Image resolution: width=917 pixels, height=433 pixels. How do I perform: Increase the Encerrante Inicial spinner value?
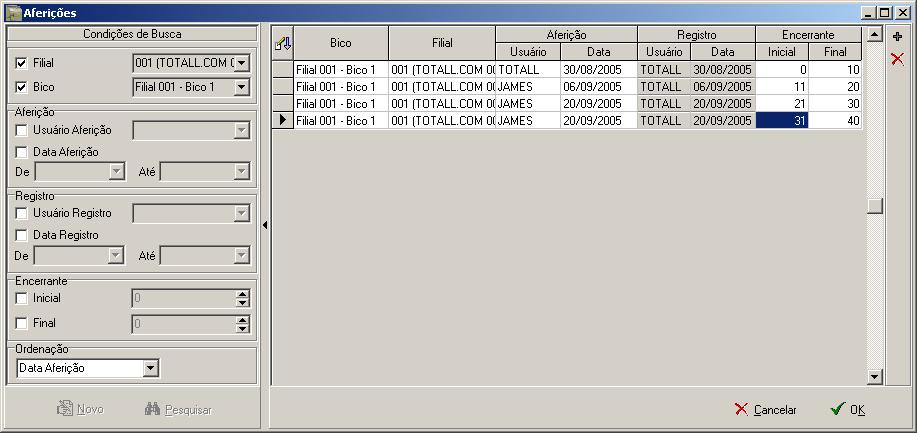[x=243, y=294]
